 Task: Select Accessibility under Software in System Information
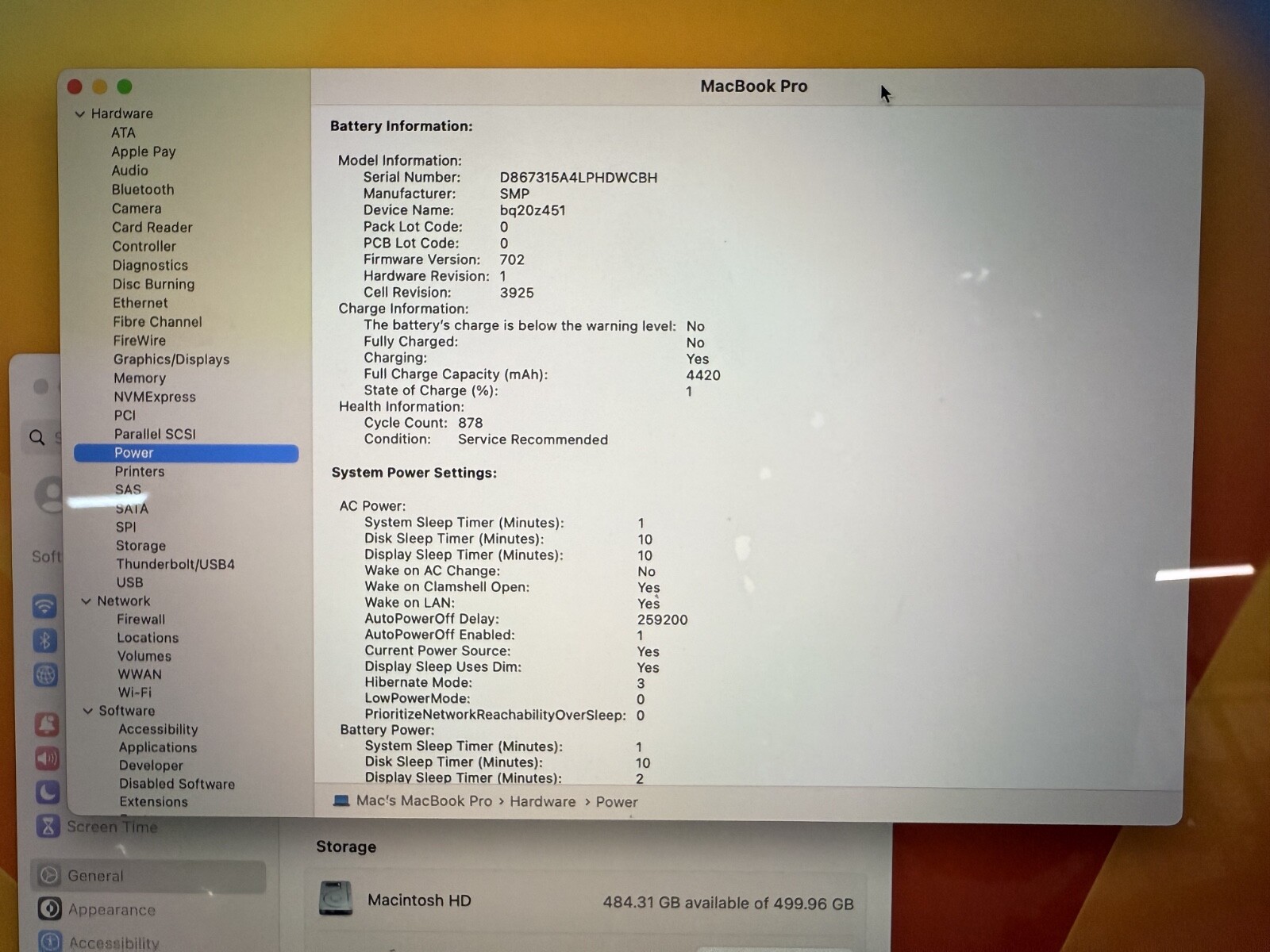coord(158,729)
